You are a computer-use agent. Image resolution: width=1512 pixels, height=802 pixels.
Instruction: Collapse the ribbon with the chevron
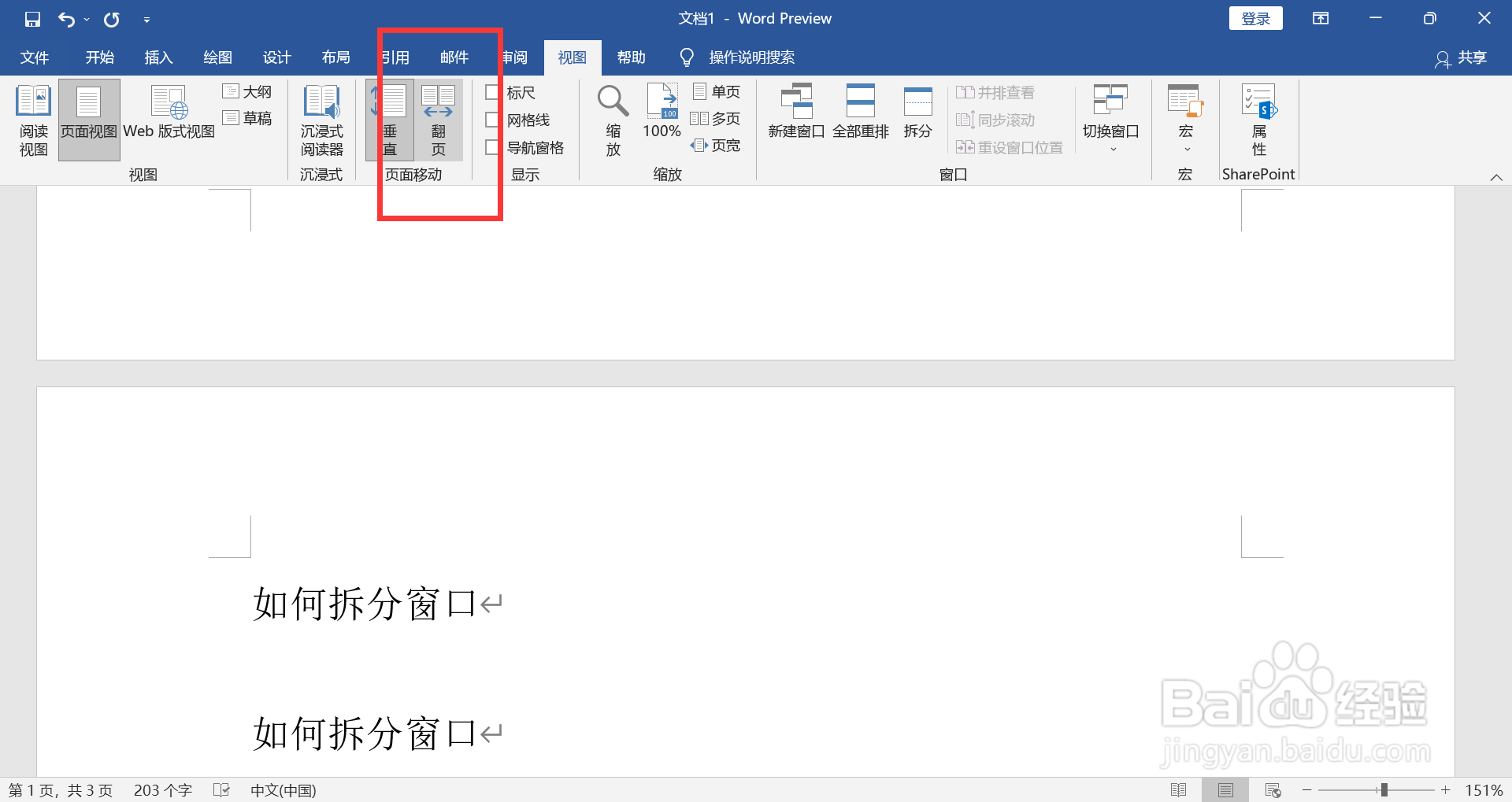(x=1495, y=177)
